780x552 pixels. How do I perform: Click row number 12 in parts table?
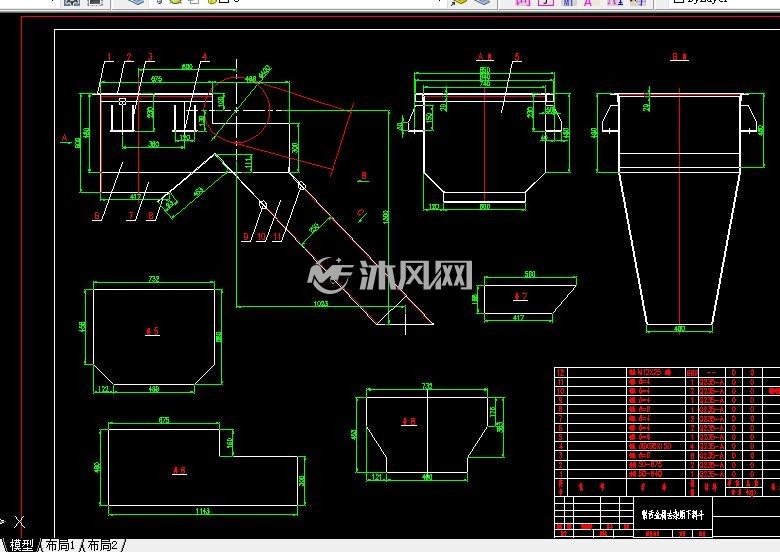point(561,372)
